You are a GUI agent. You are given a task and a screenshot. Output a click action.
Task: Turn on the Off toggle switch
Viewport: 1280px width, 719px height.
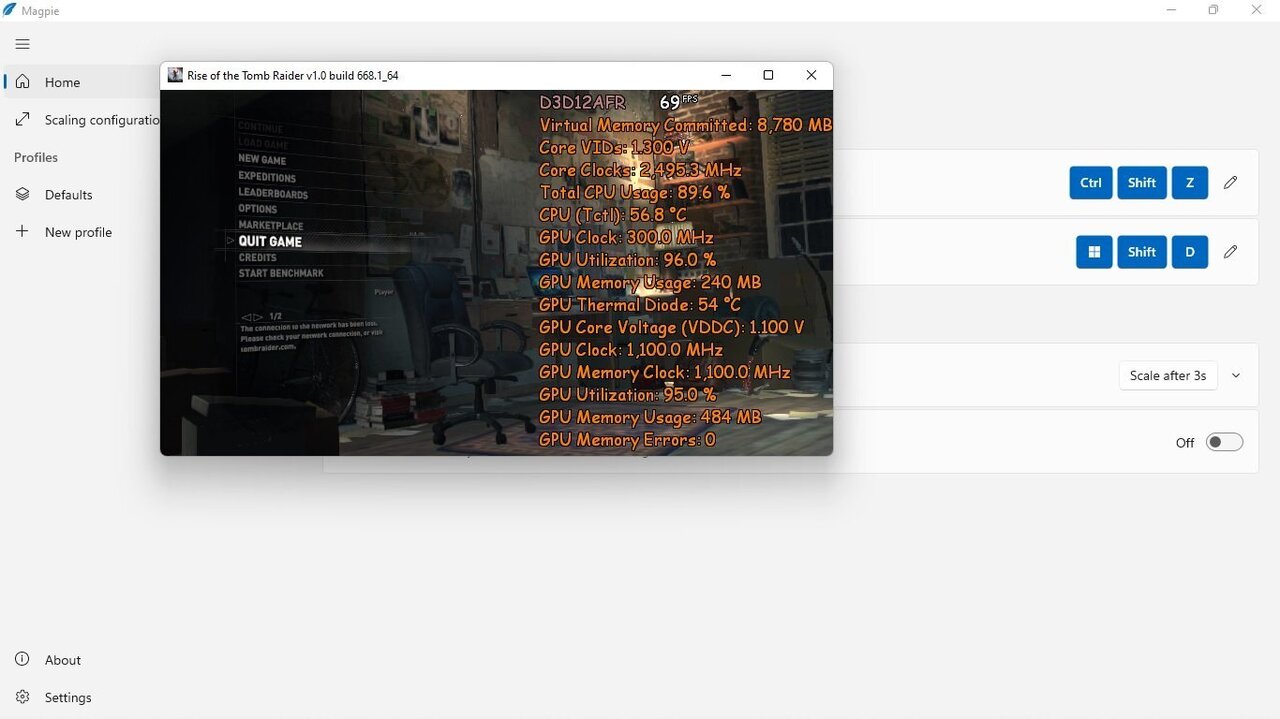(x=1223, y=442)
